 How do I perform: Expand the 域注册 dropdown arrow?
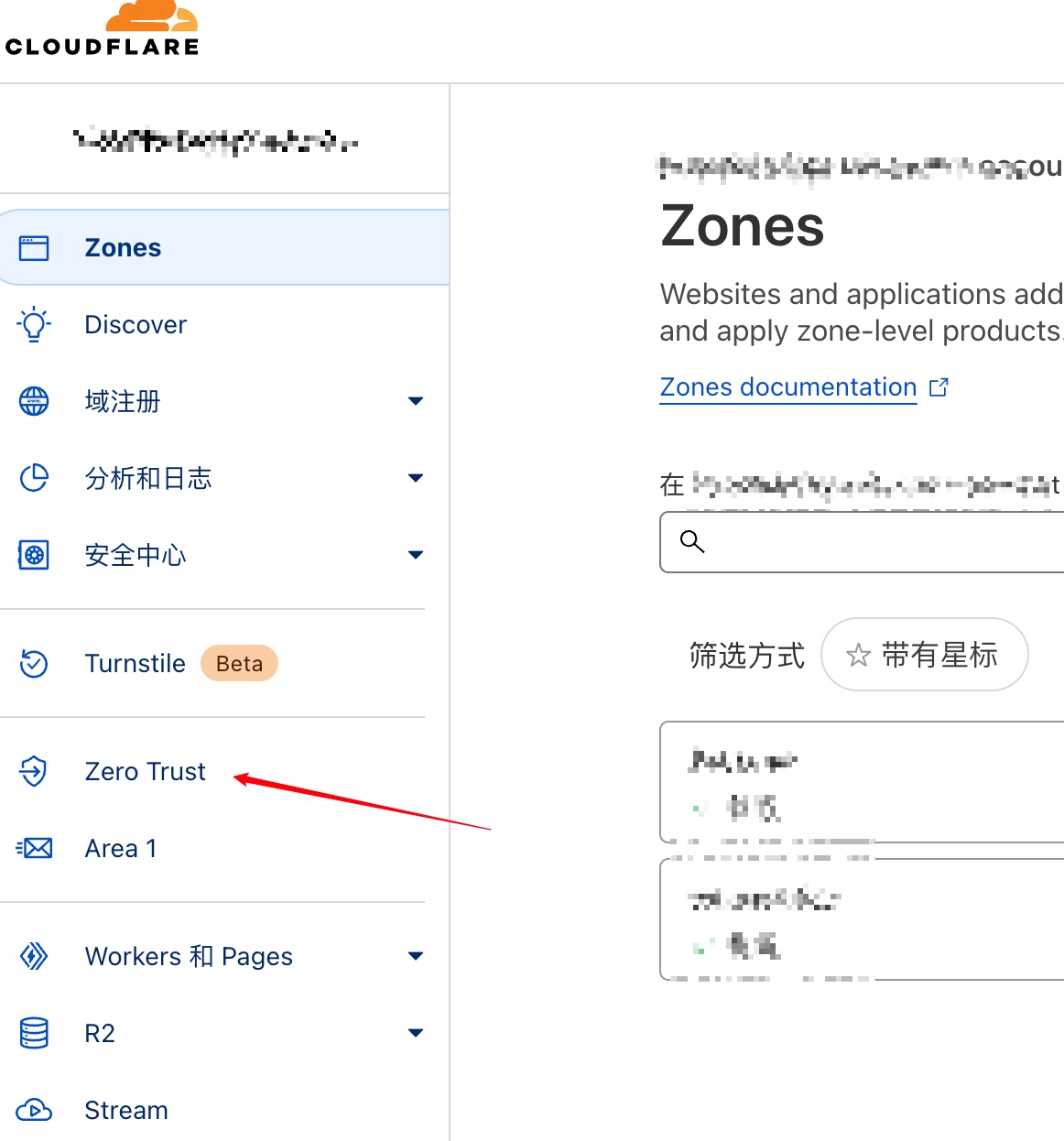coord(416,401)
